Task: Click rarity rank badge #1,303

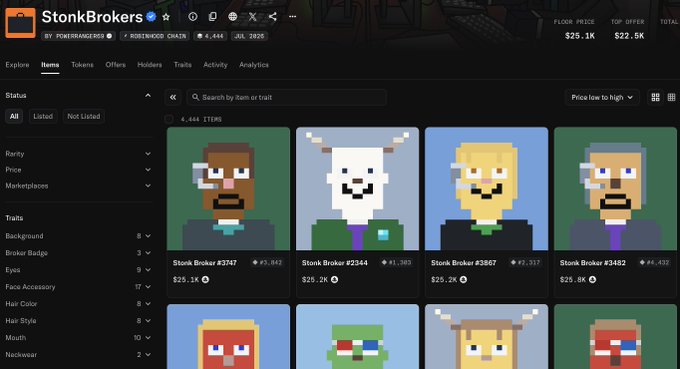Action: tap(396, 262)
